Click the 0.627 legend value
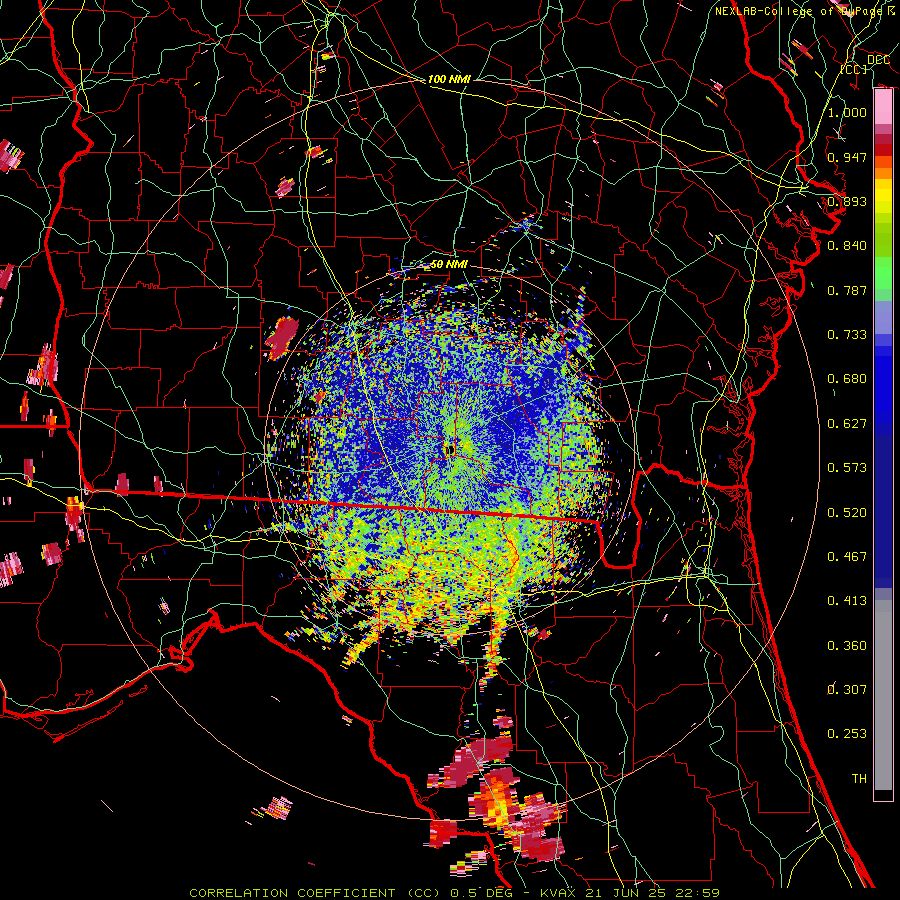The height and width of the screenshot is (900, 900). coord(847,423)
